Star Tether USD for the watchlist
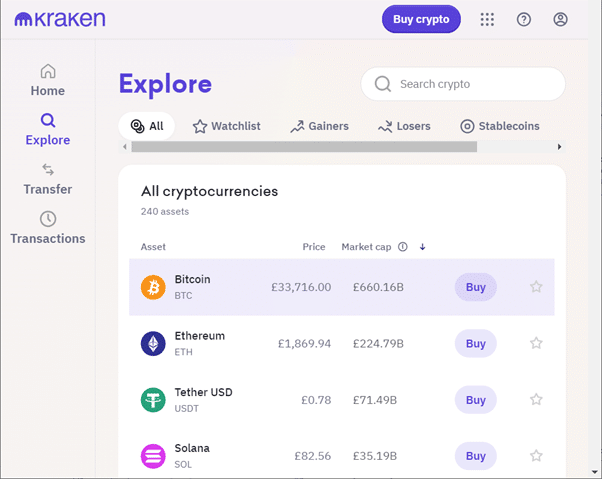This screenshot has width=602, height=479. (x=536, y=400)
